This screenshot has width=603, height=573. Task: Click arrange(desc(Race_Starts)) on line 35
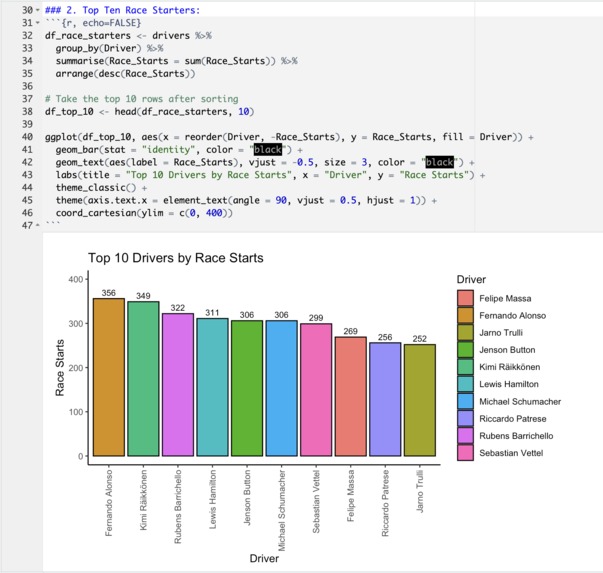pos(125,73)
